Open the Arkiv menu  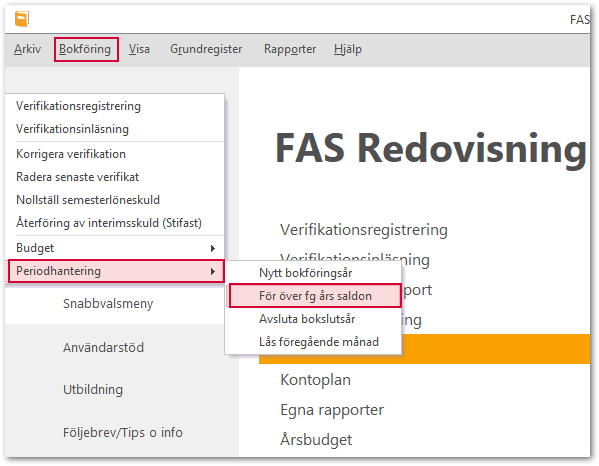pyautogui.click(x=28, y=49)
